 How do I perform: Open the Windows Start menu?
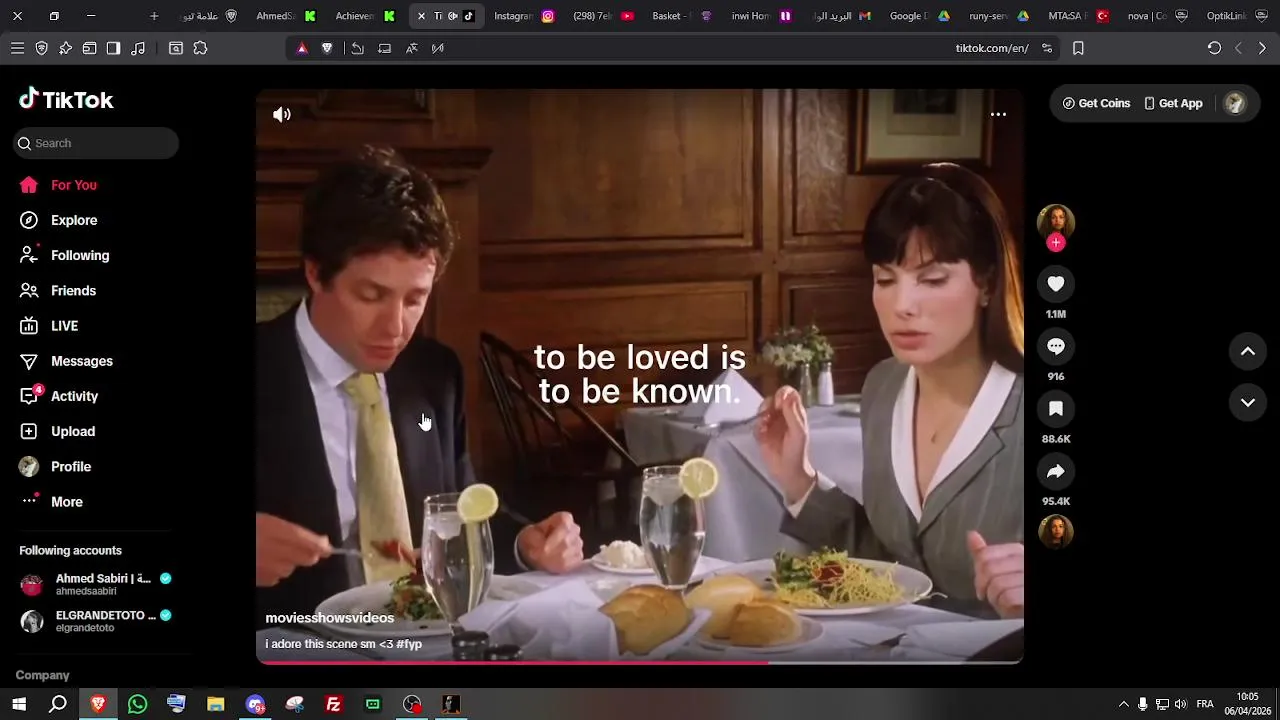click(19, 704)
